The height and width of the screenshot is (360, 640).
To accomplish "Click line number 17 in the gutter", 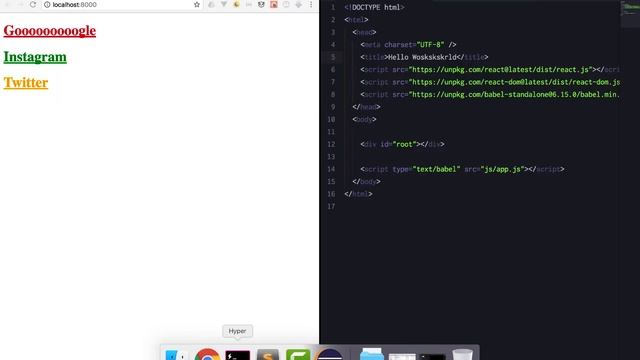I will click(x=331, y=207).
